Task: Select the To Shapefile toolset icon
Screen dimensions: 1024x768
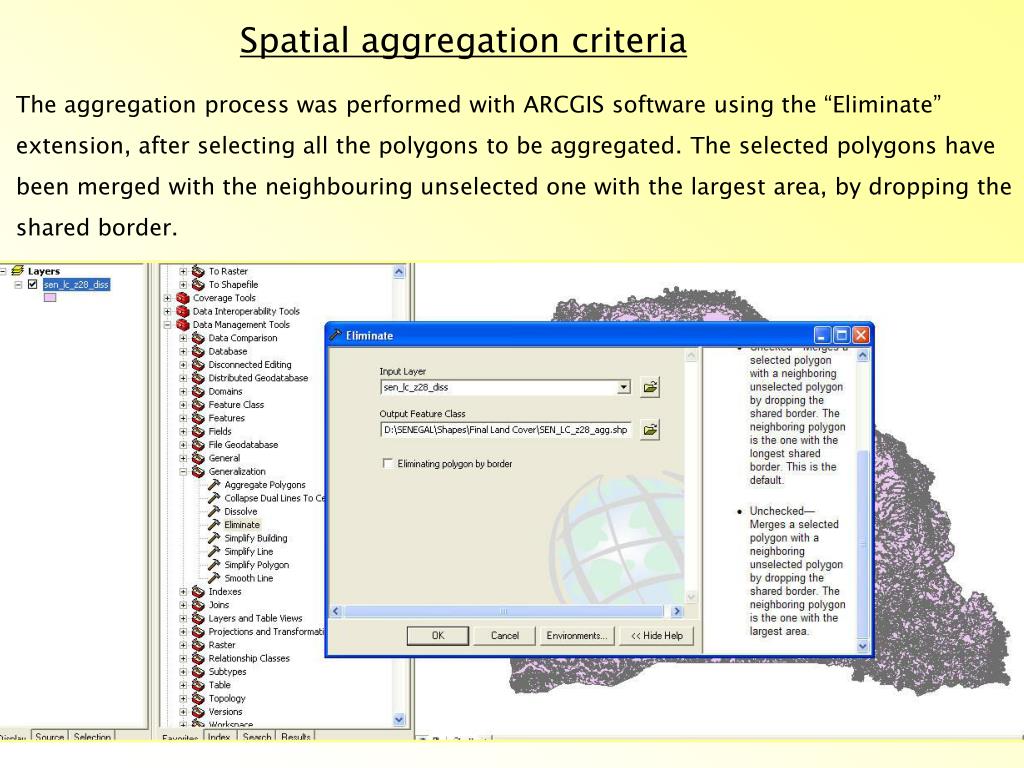Action: click(199, 284)
